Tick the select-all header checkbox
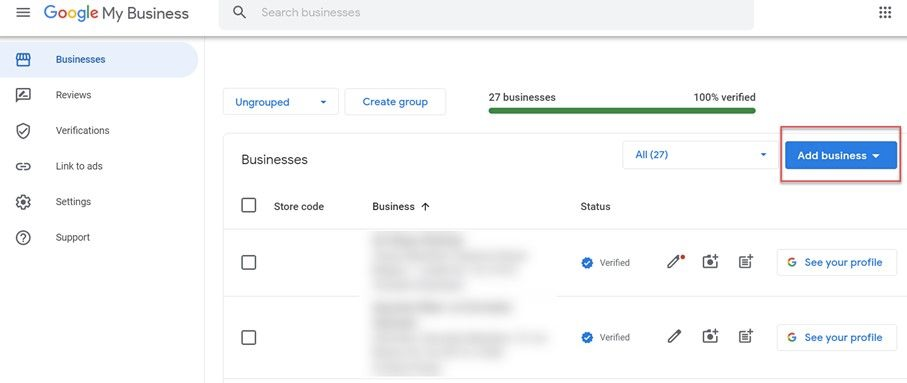This screenshot has height=383, width=907. 249,205
